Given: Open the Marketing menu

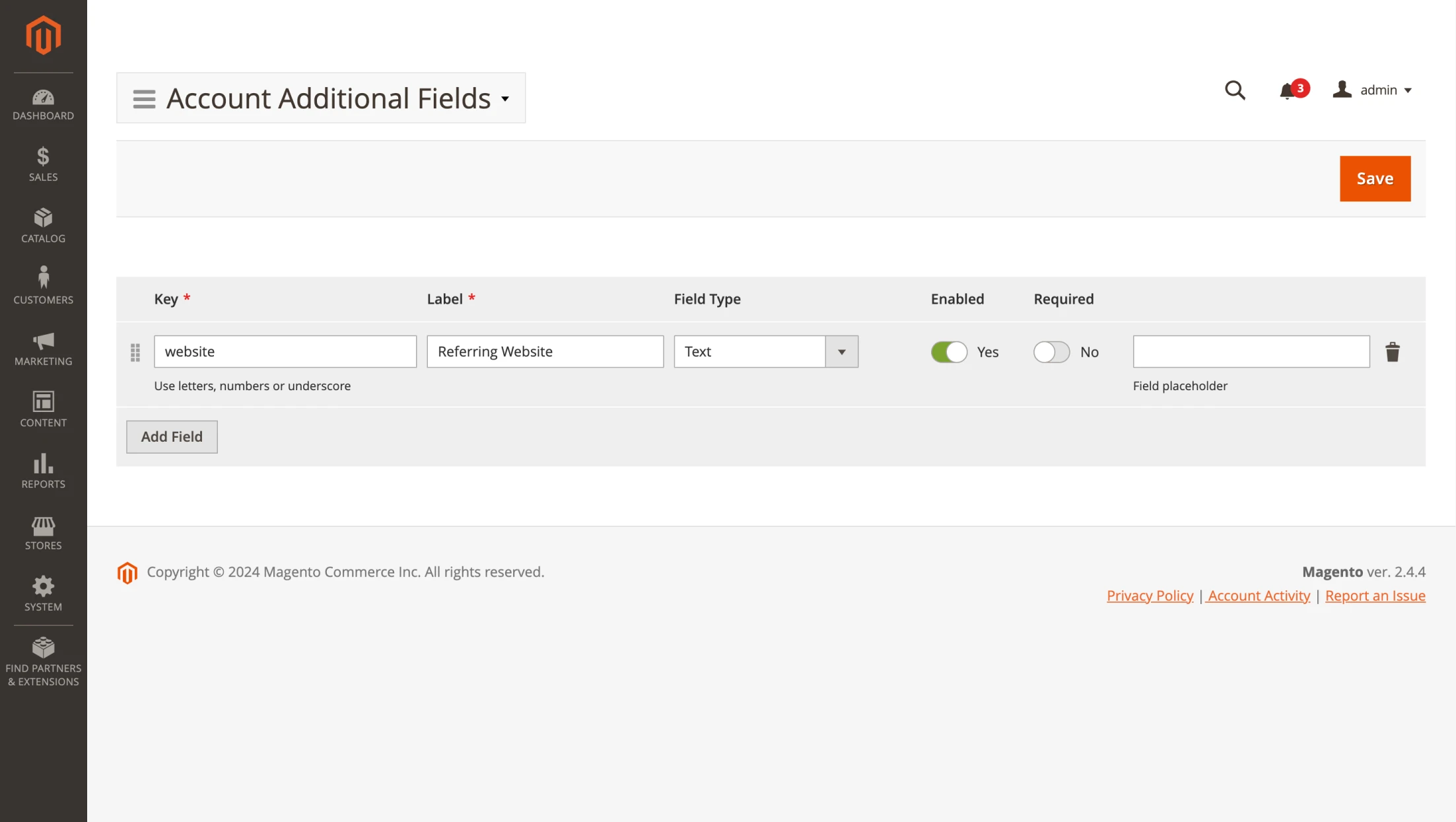Looking at the screenshot, I should (x=44, y=348).
